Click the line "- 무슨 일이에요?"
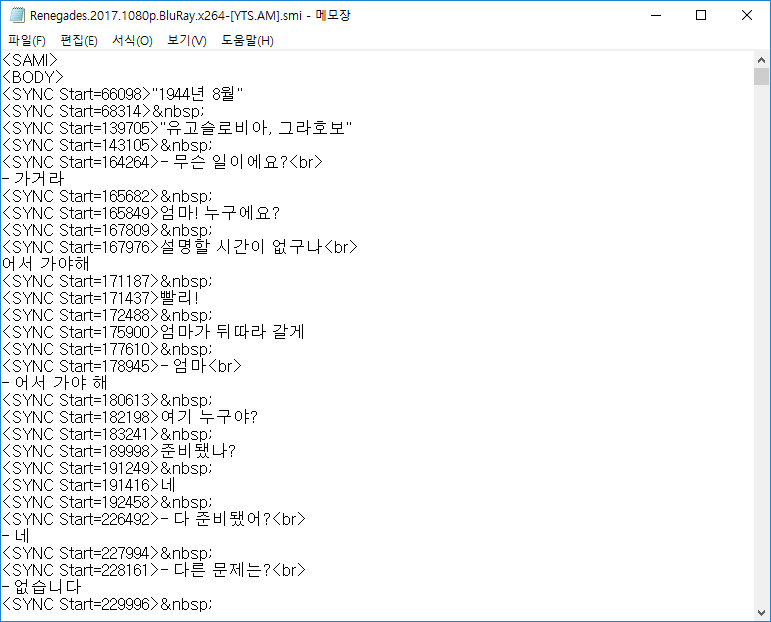 click(x=162, y=162)
